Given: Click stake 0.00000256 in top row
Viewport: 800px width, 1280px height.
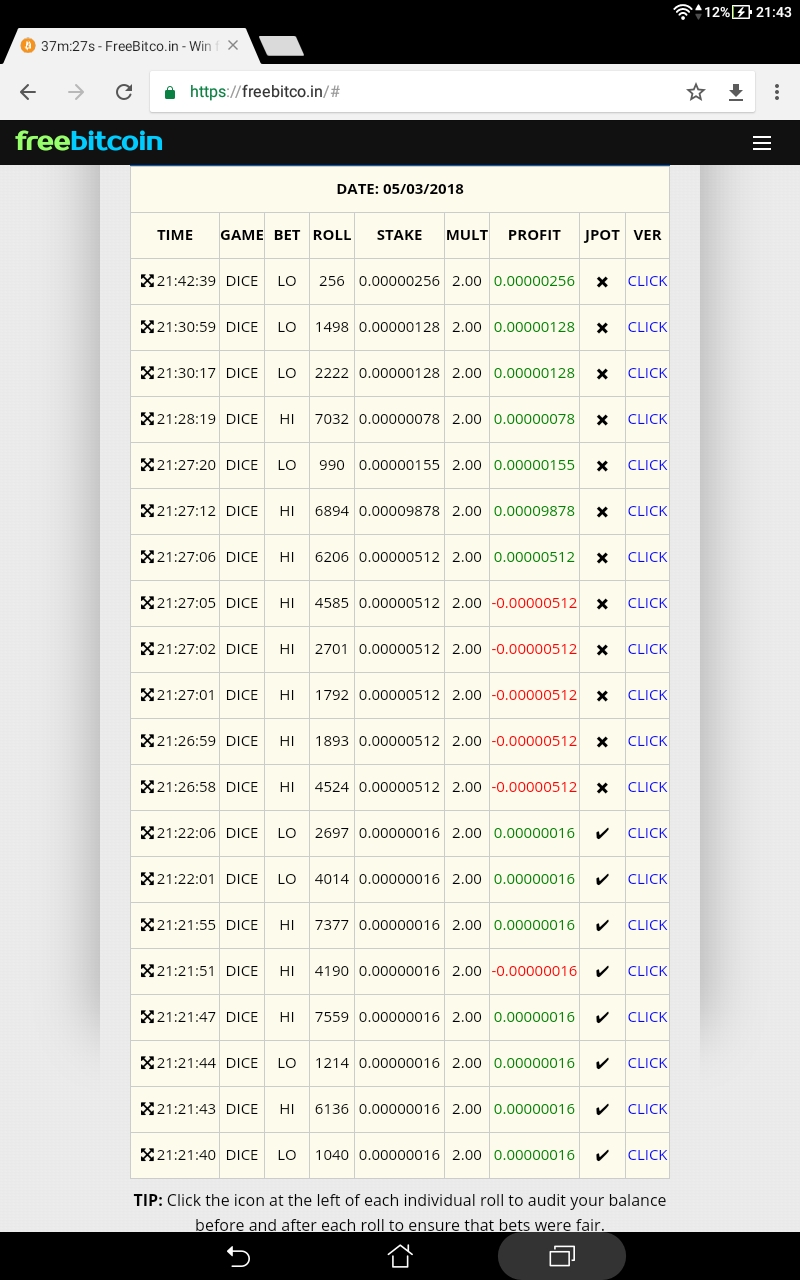Looking at the screenshot, I should click(x=399, y=281).
